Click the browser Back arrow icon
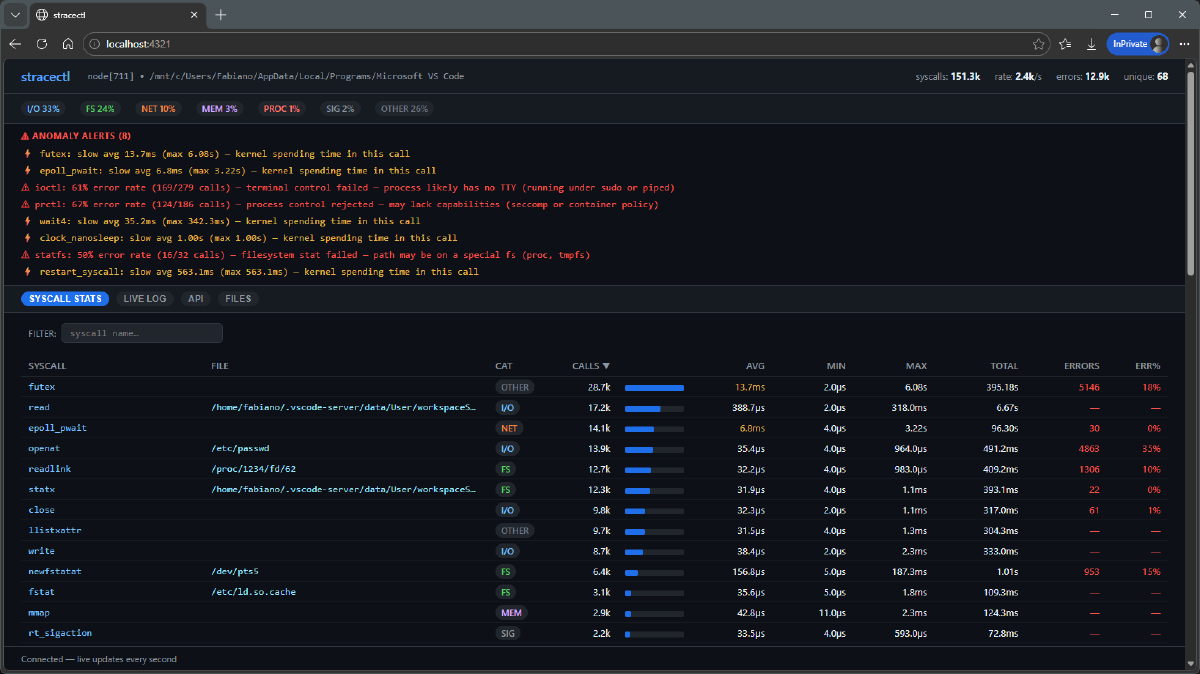Viewport: 1200px width, 674px height. click(15, 44)
